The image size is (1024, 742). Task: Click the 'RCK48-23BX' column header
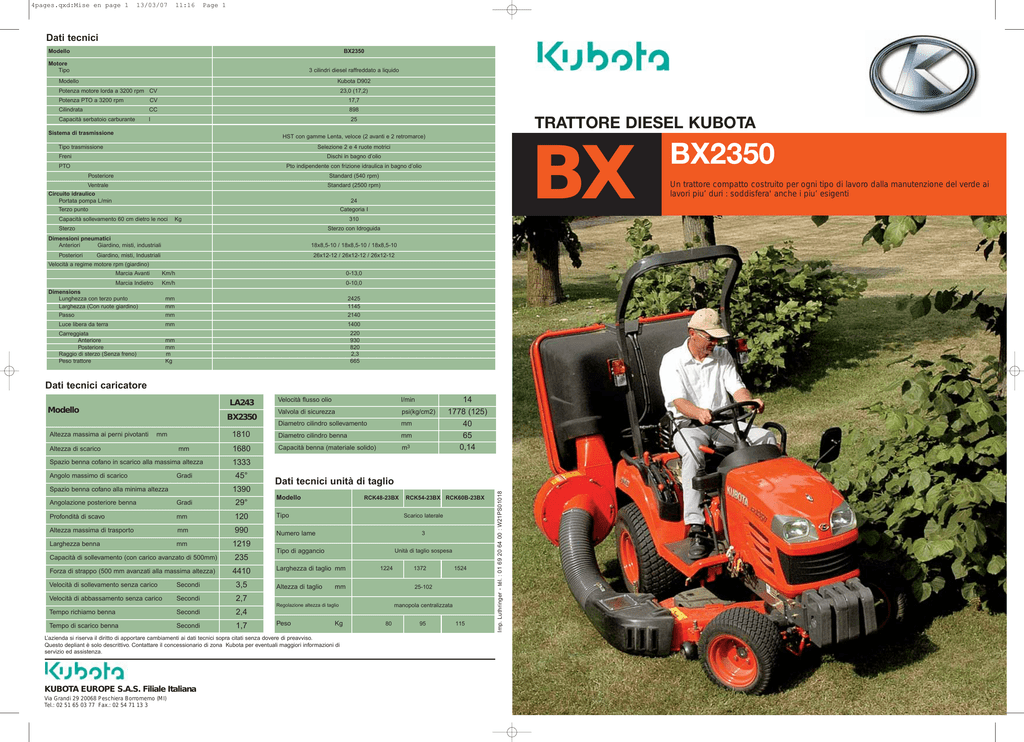381,498
